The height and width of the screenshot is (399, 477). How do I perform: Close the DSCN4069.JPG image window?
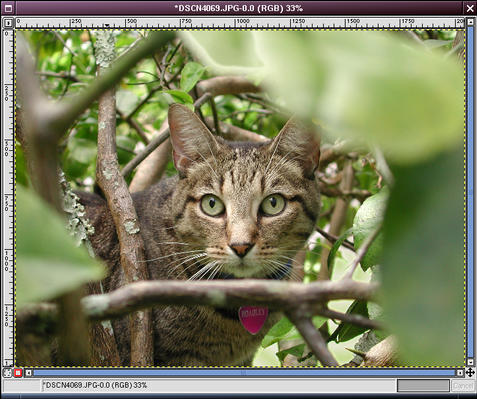[470, 8]
